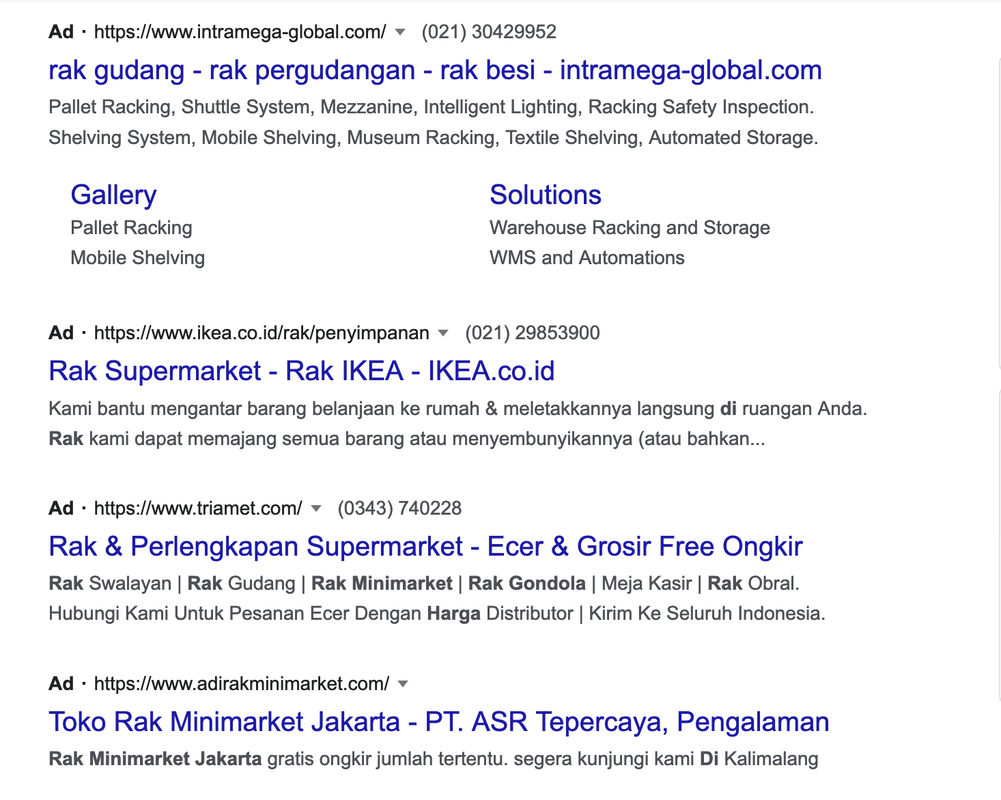Click 'Warehouse Racking and Storage' under Solutions
Image resolution: width=1001 pixels, height=800 pixels.
pyautogui.click(x=629, y=228)
